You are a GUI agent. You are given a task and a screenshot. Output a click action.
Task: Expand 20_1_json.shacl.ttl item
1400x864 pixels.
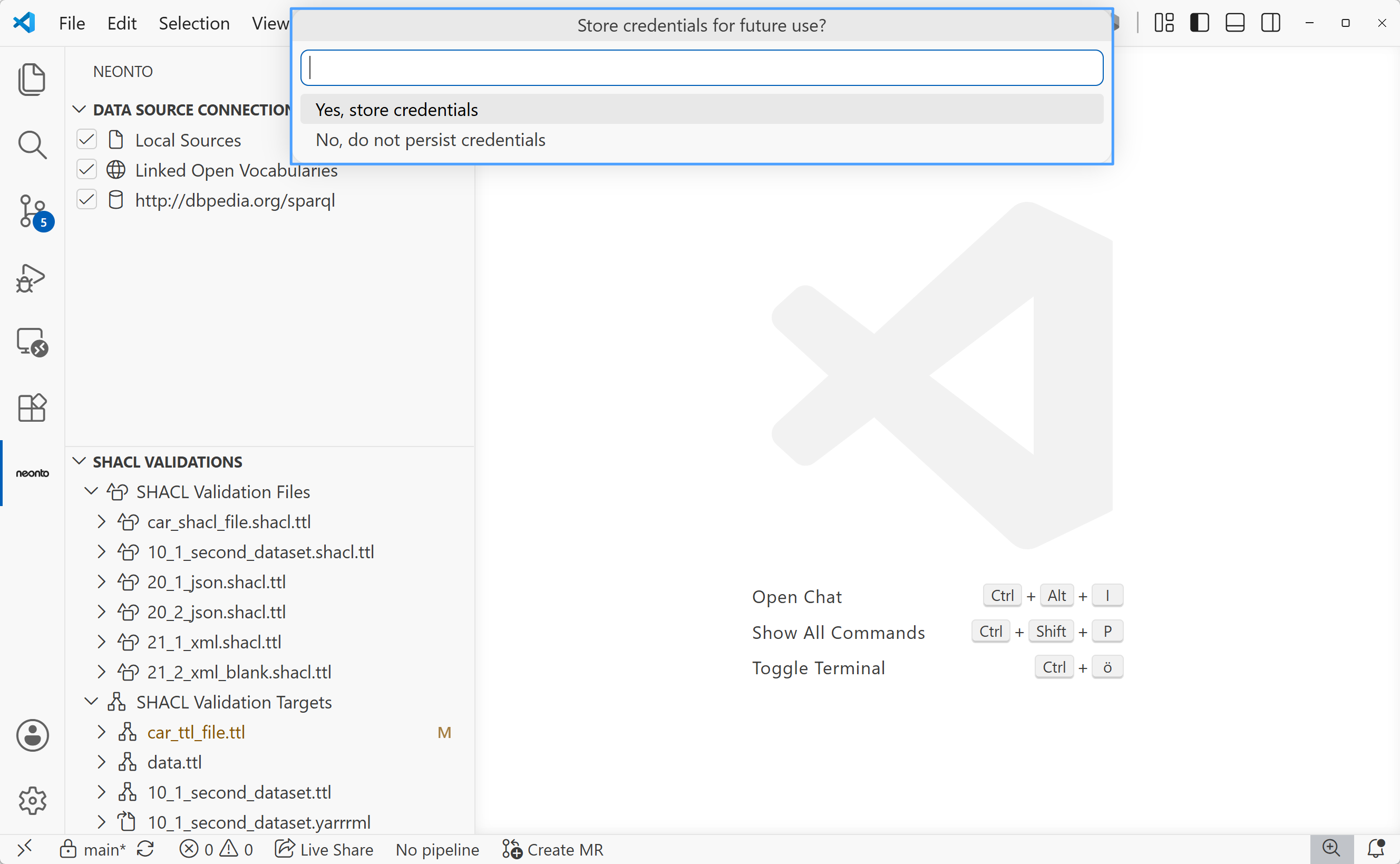pyautogui.click(x=101, y=582)
